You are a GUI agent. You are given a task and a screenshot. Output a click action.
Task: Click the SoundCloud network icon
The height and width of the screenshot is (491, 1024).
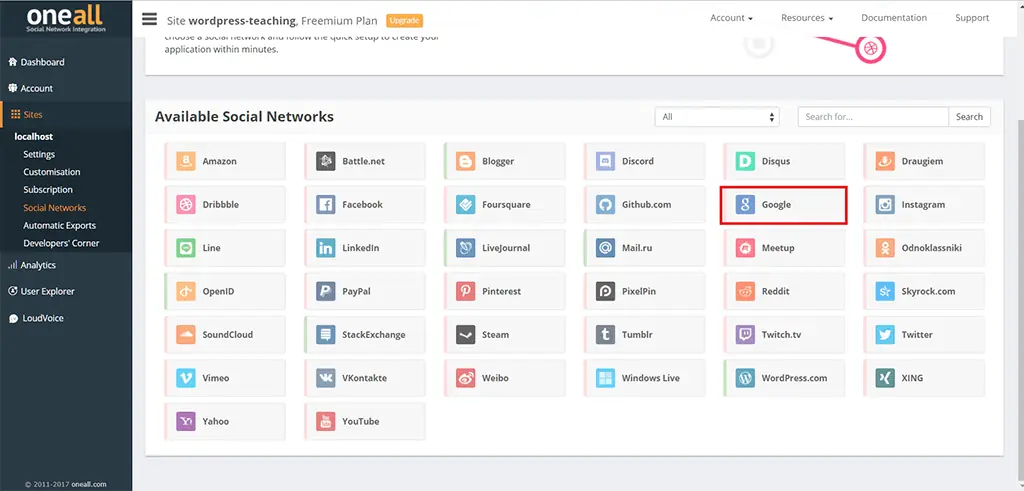click(x=186, y=334)
